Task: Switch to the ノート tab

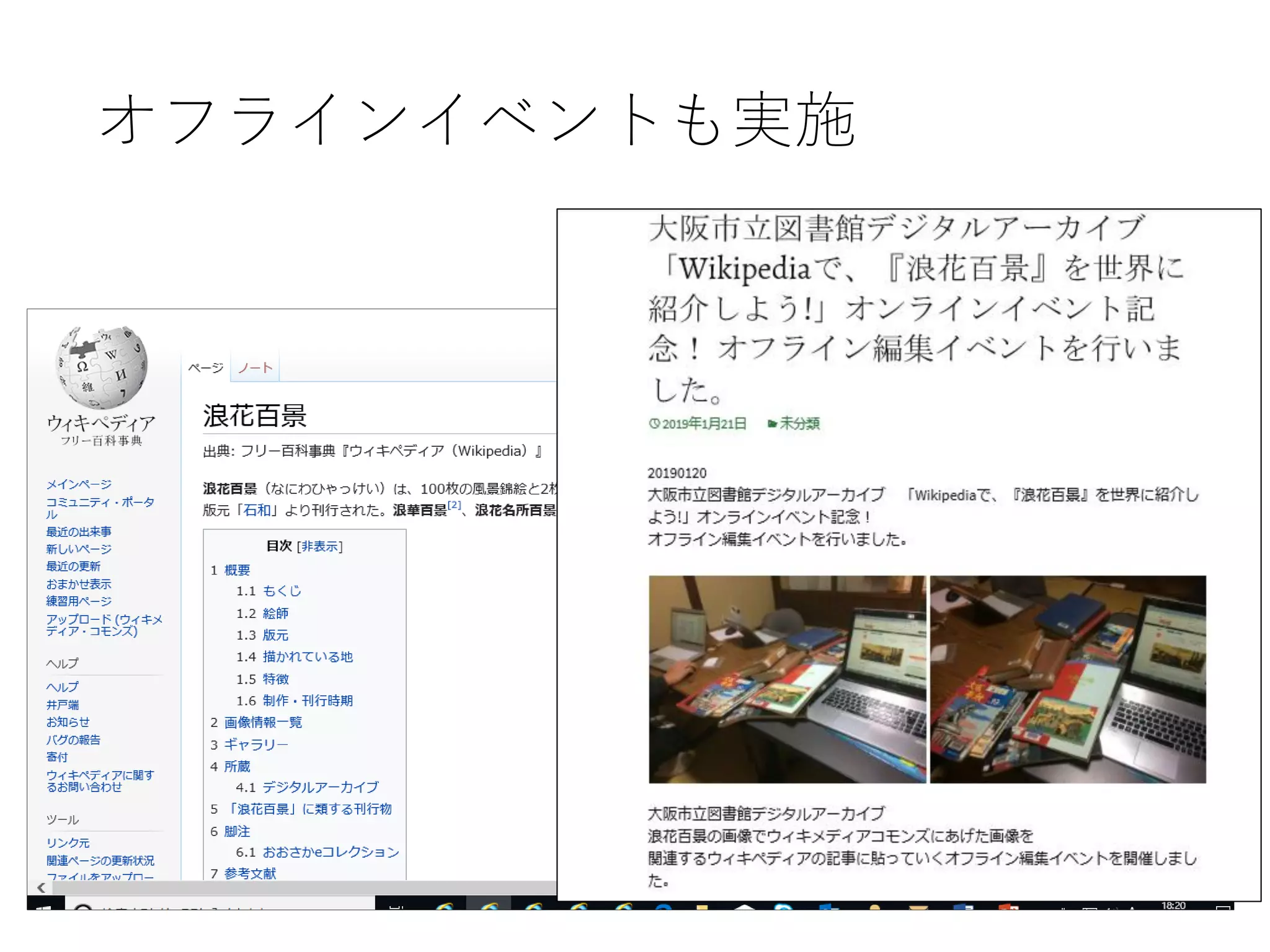Action: pos(255,368)
